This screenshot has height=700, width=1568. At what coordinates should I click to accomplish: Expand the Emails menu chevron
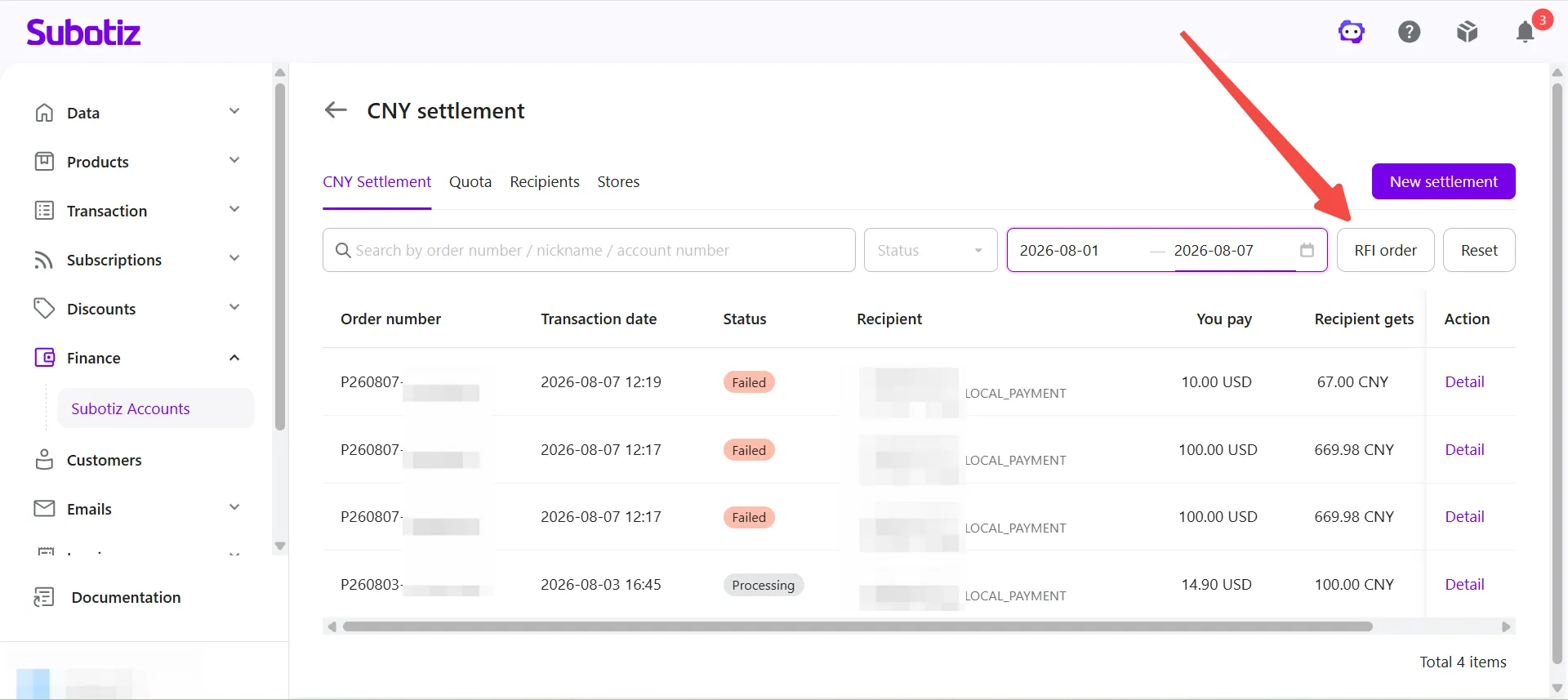coord(234,507)
